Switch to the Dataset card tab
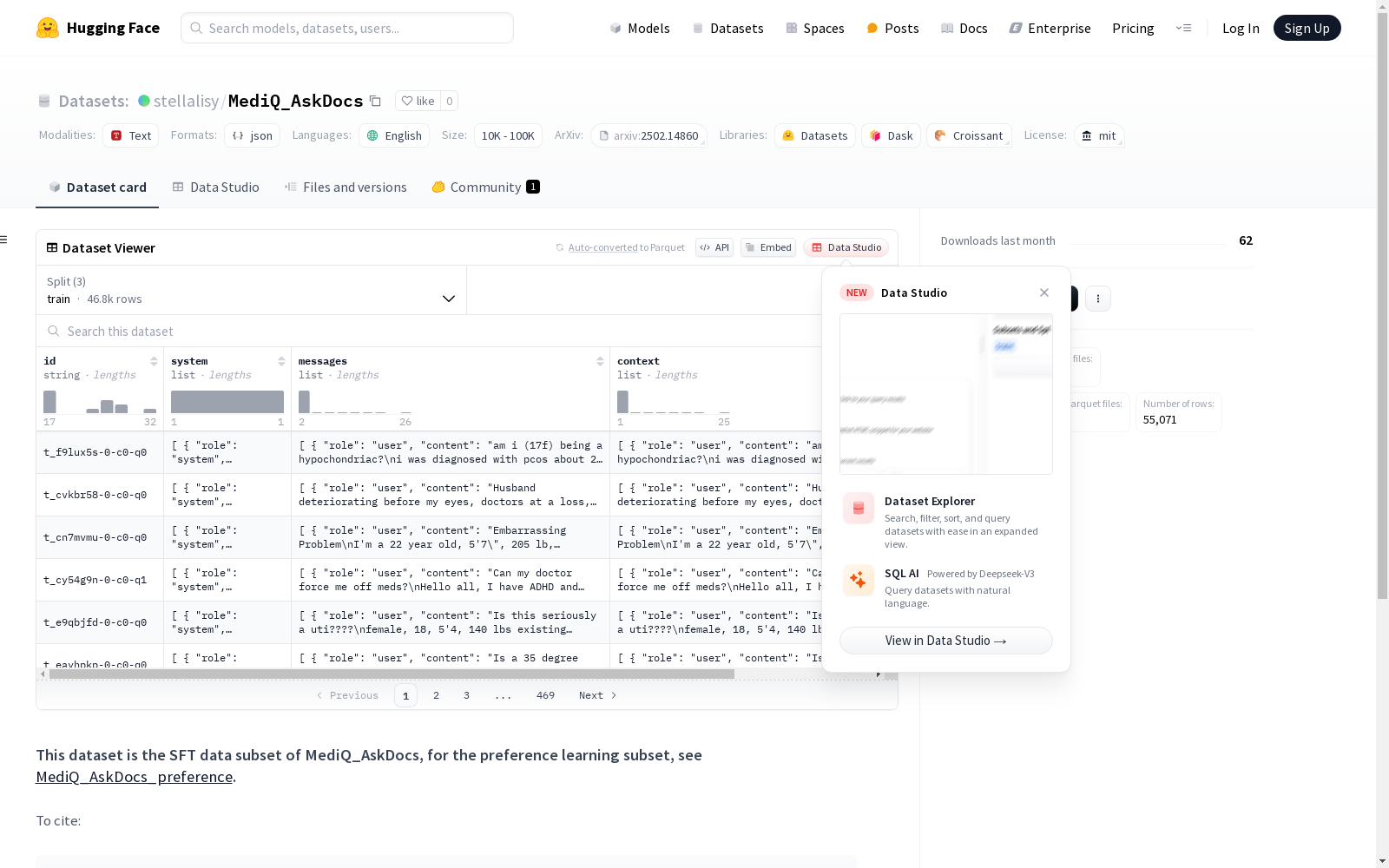1389x868 pixels. tap(97, 187)
